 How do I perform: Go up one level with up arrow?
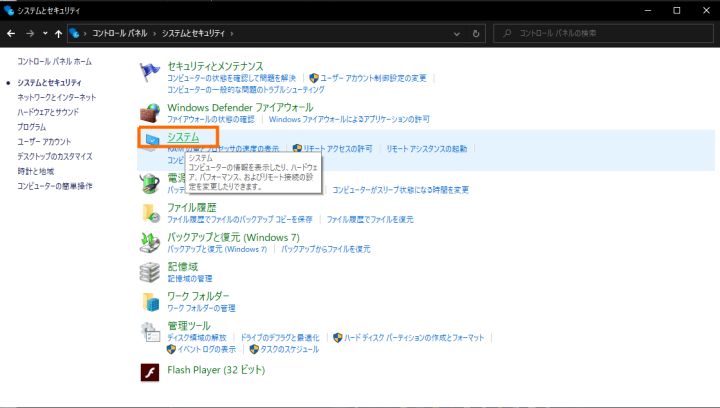click(x=59, y=32)
